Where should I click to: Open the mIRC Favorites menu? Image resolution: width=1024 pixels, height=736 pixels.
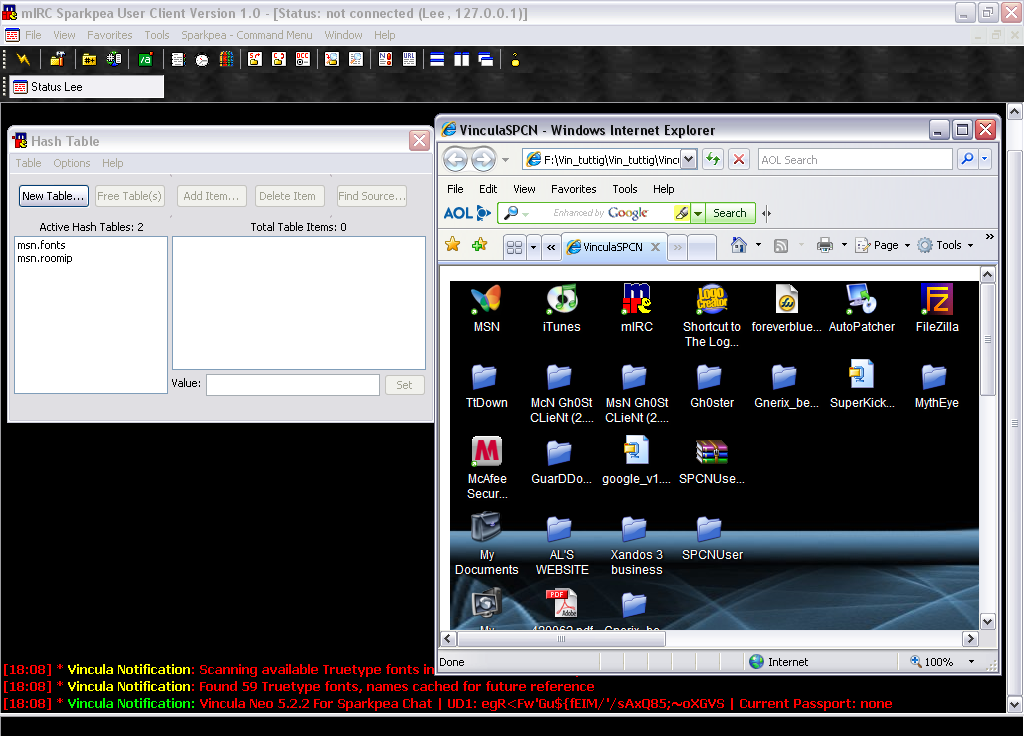110,35
